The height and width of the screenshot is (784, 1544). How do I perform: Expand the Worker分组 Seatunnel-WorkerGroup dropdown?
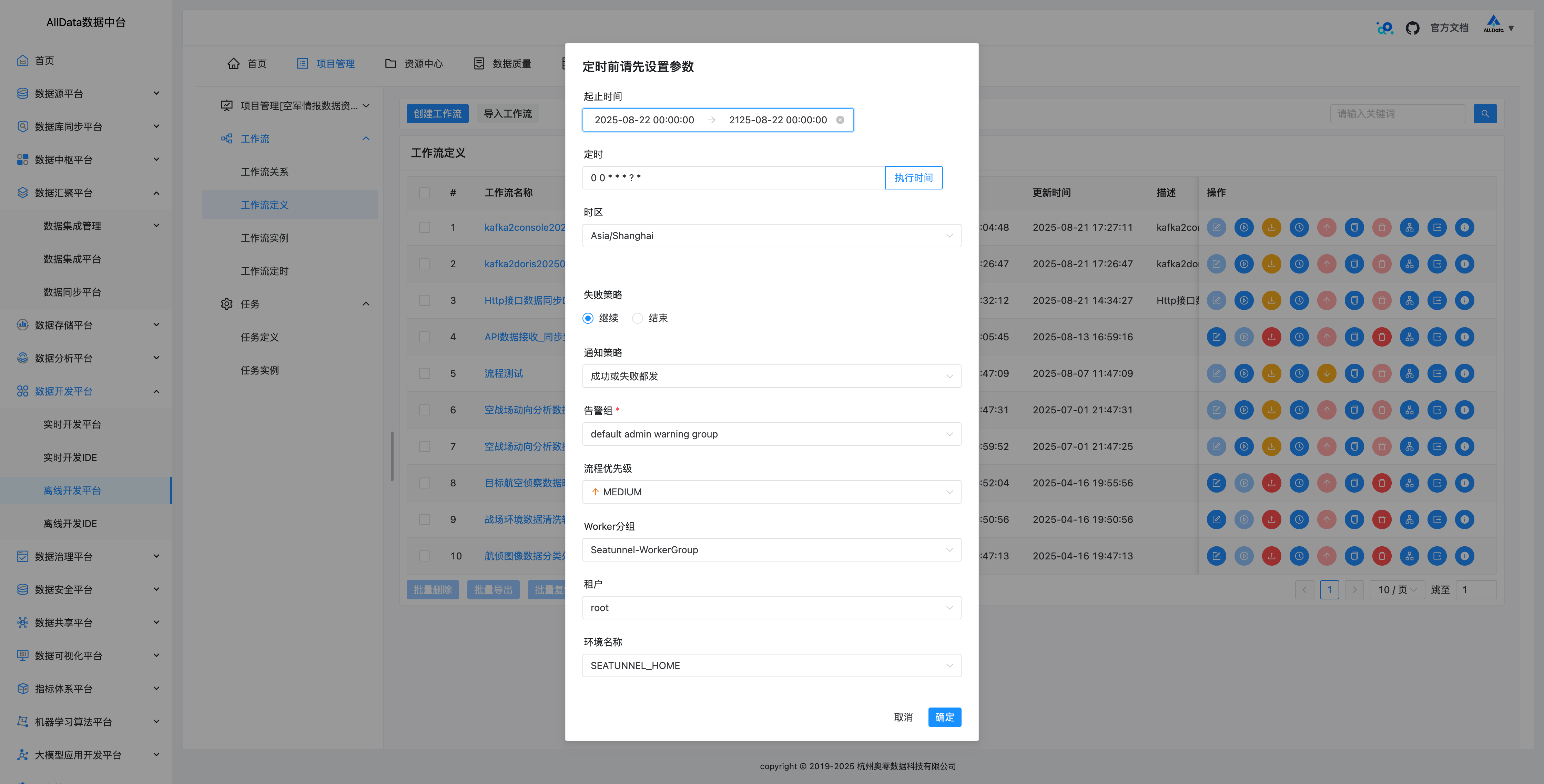pos(771,550)
